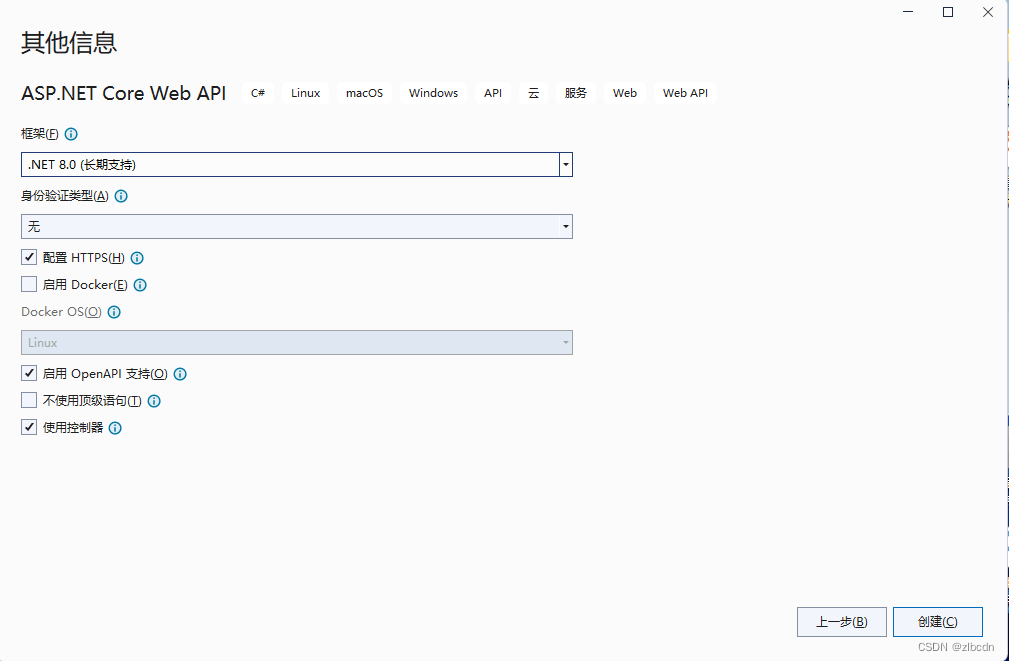Click the 上一步(B) button
Image resolution: width=1009 pixels, height=661 pixels.
842,622
